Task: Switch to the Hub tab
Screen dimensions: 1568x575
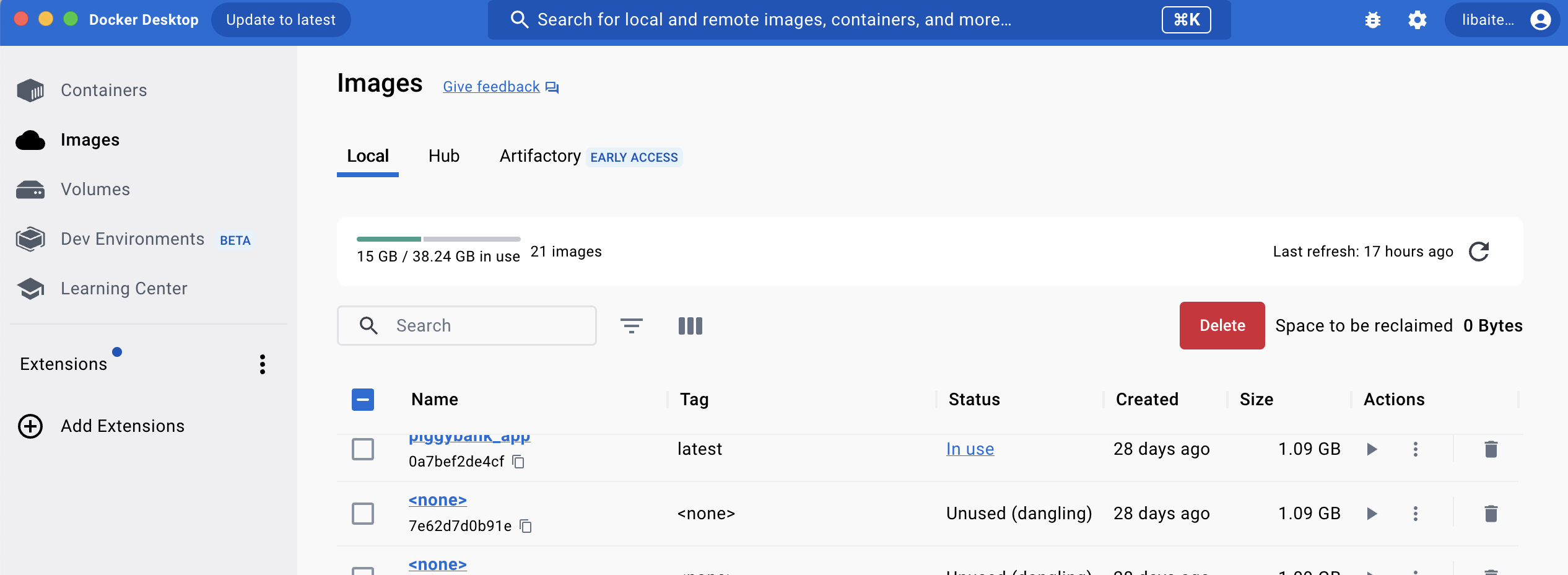Action: pyautogui.click(x=443, y=156)
